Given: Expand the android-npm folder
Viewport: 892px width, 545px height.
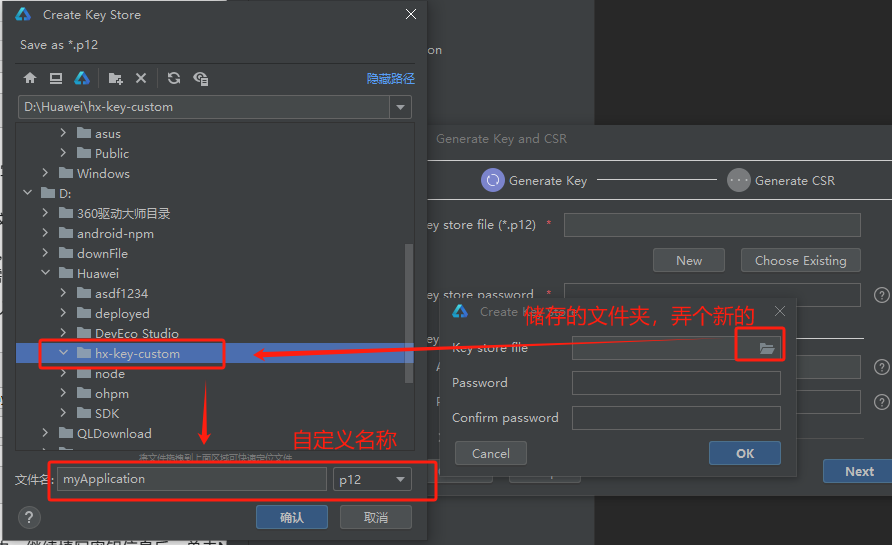Looking at the screenshot, I should [46, 233].
